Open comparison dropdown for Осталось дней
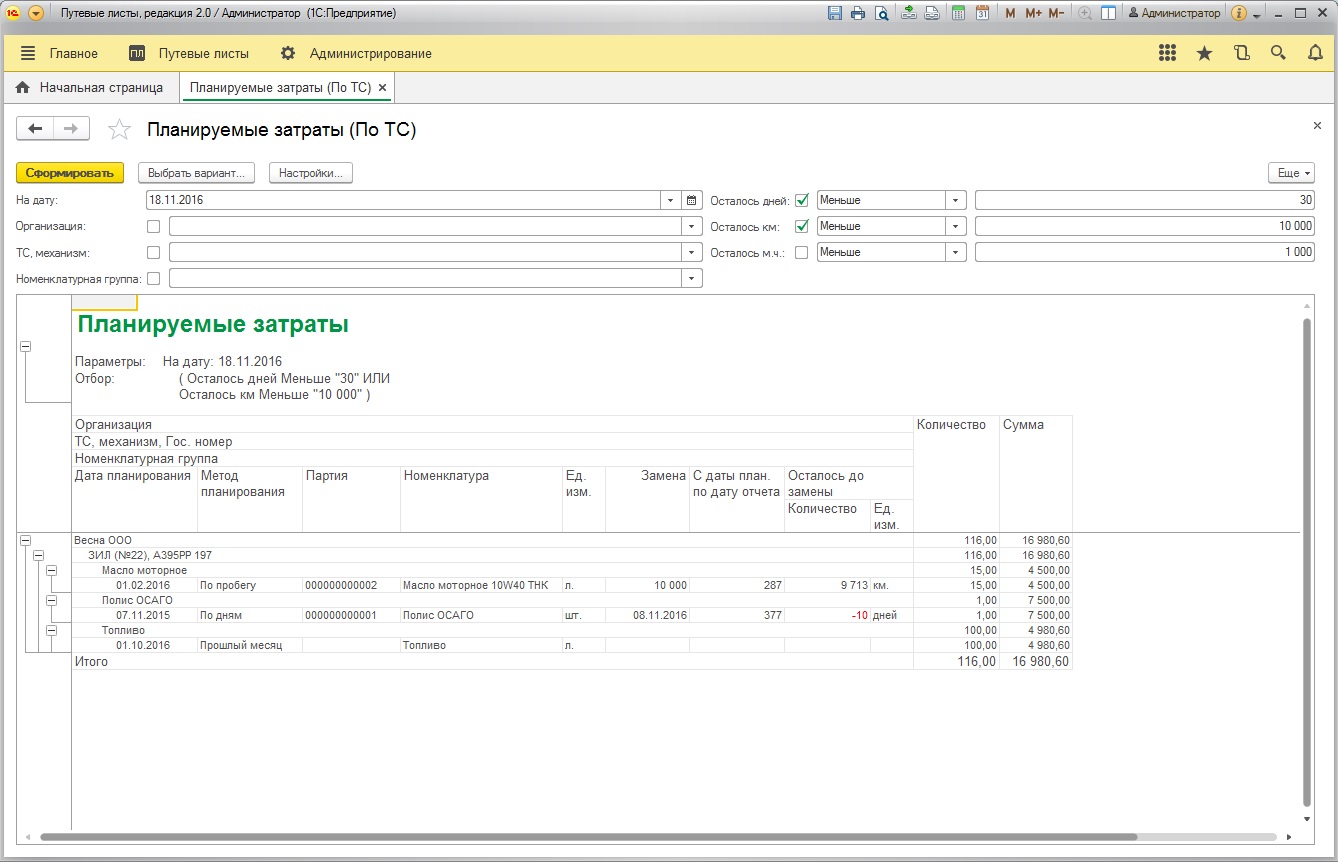This screenshot has height=862, width=1338. pos(957,200)
